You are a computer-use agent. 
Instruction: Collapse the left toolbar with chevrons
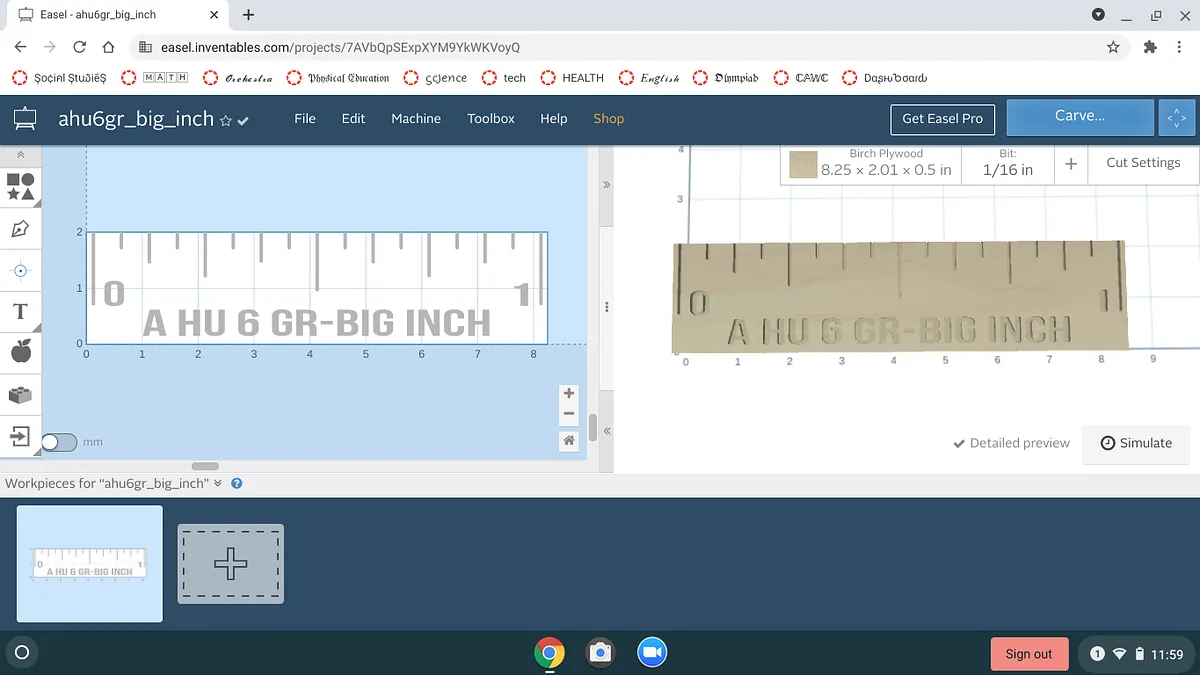pos(20,155)
